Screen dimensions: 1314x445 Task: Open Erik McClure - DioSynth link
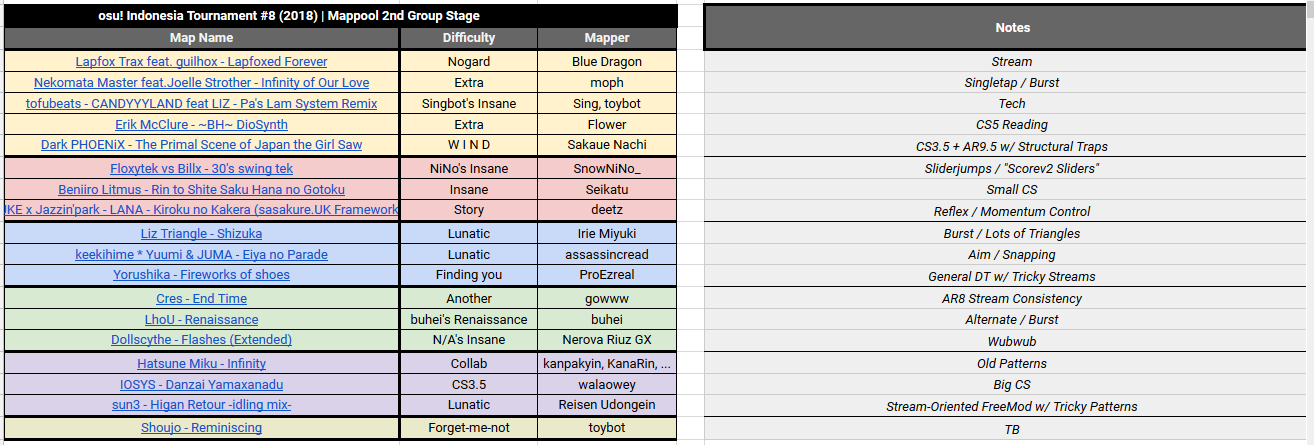201,124
